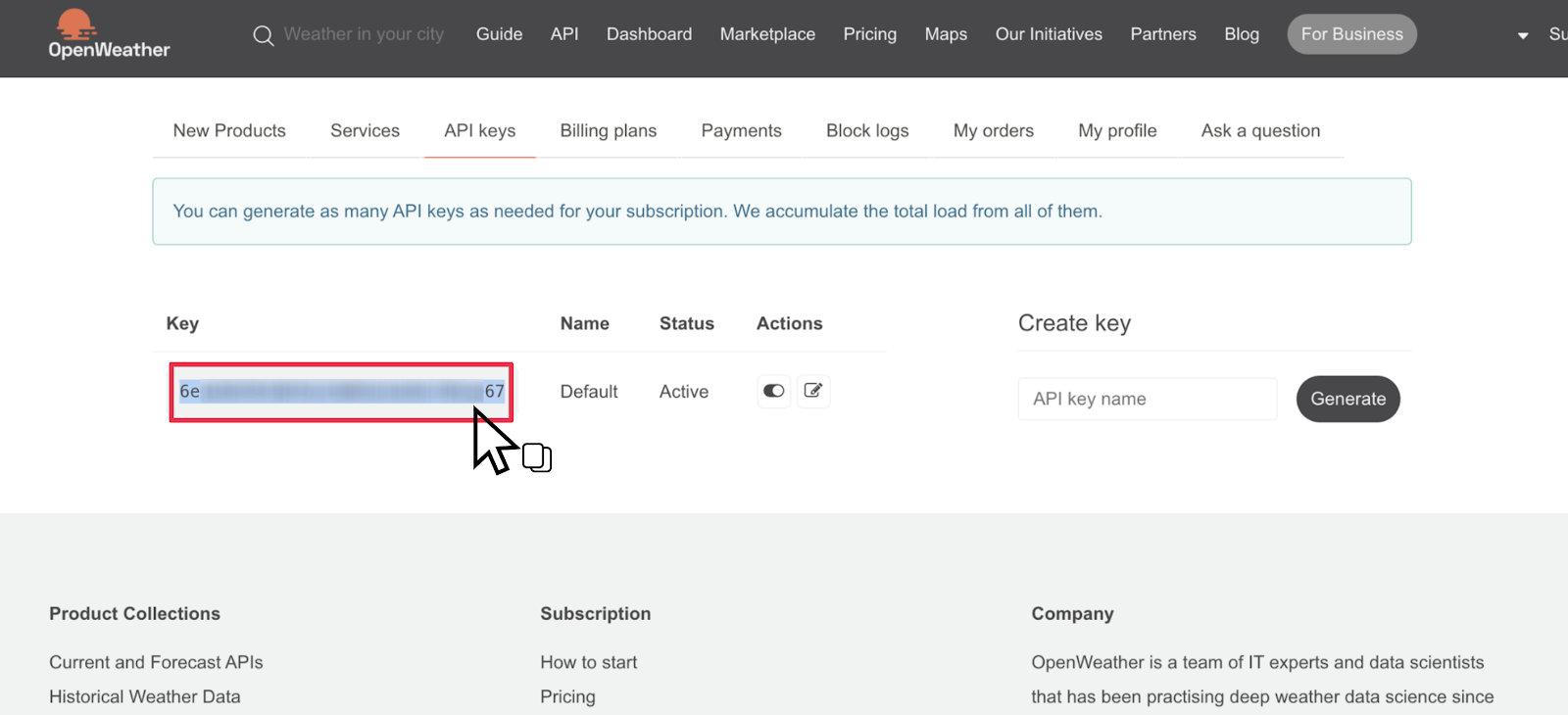Click the search magnifier icon

[x=263, y=35]
